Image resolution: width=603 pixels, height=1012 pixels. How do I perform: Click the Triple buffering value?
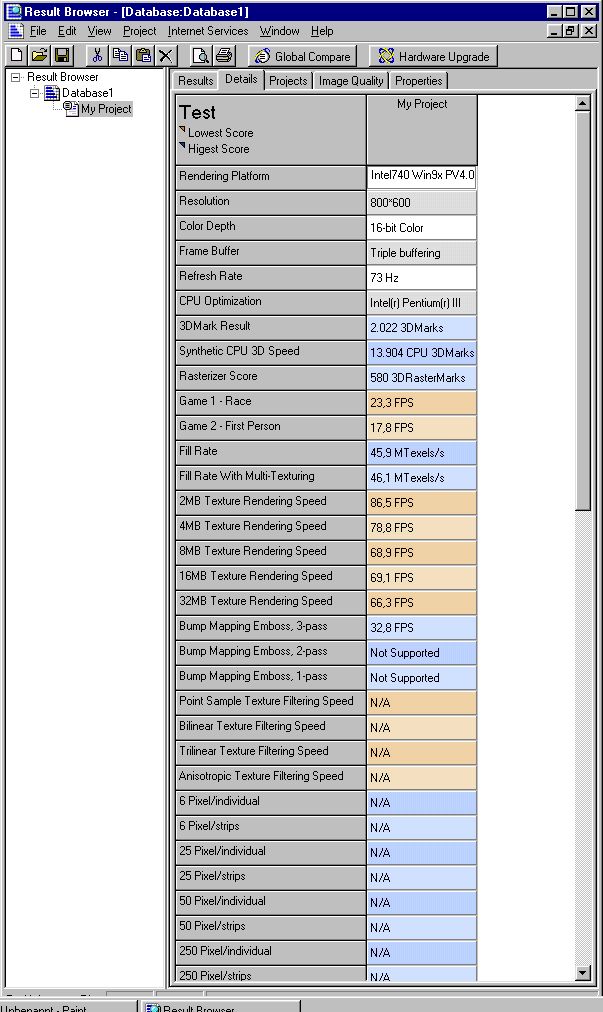tap(422, 252)
